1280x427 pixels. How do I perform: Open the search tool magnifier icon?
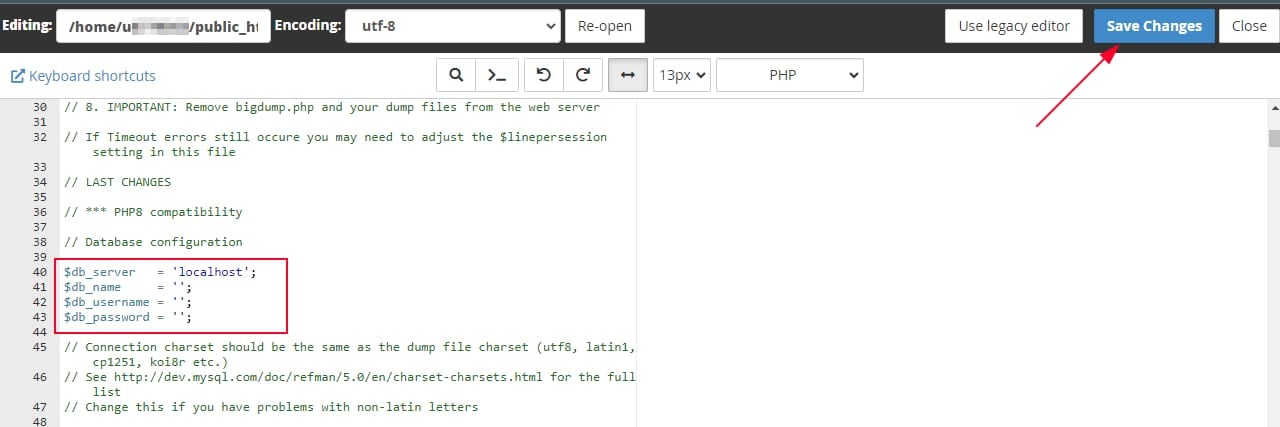coord(456,75)
